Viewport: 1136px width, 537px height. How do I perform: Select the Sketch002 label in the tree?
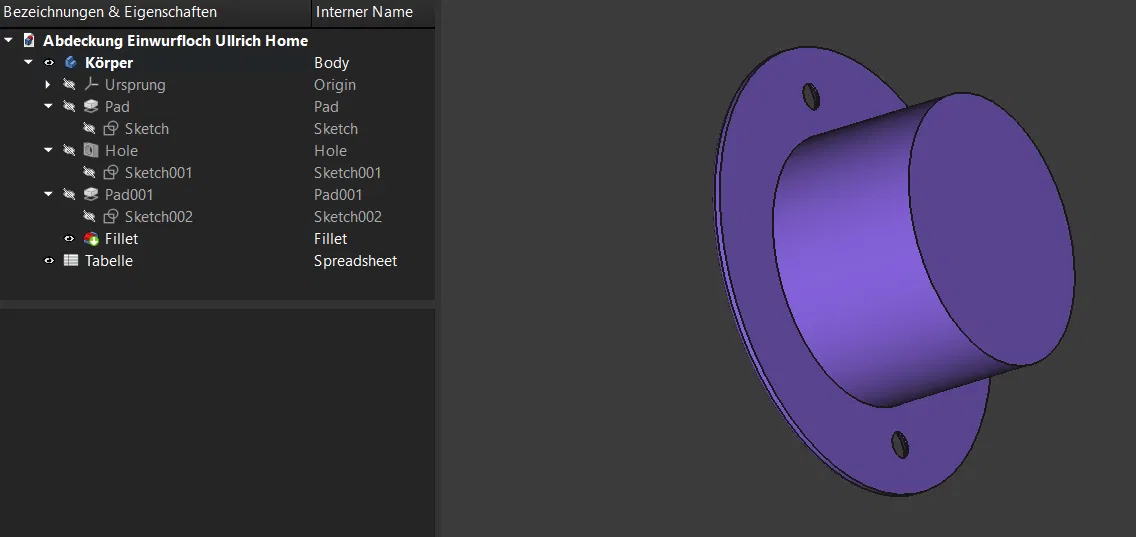point(159,217)
